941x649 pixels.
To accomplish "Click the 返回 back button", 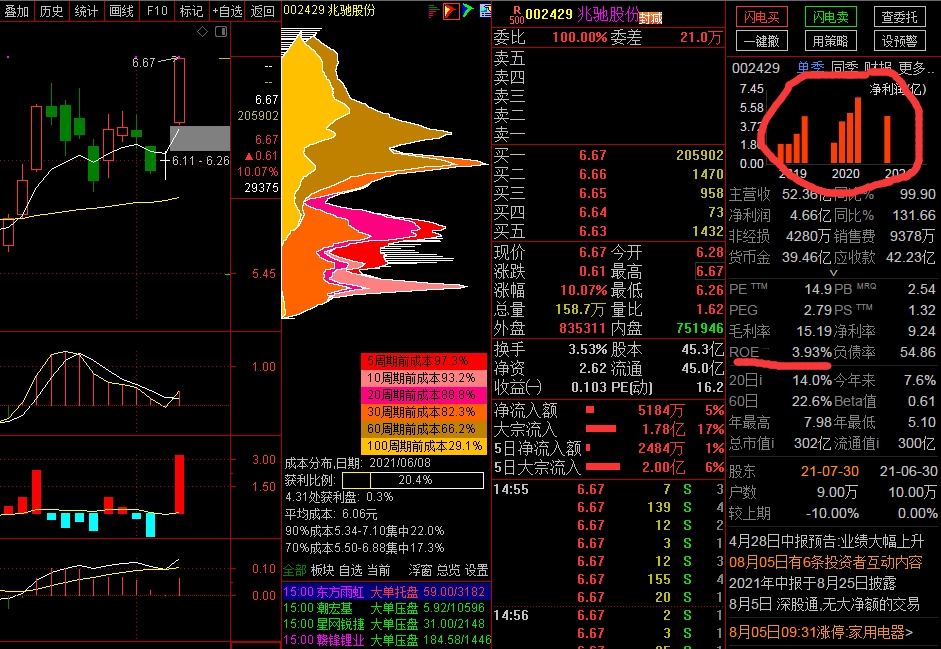I will click(x=262, y=11).
